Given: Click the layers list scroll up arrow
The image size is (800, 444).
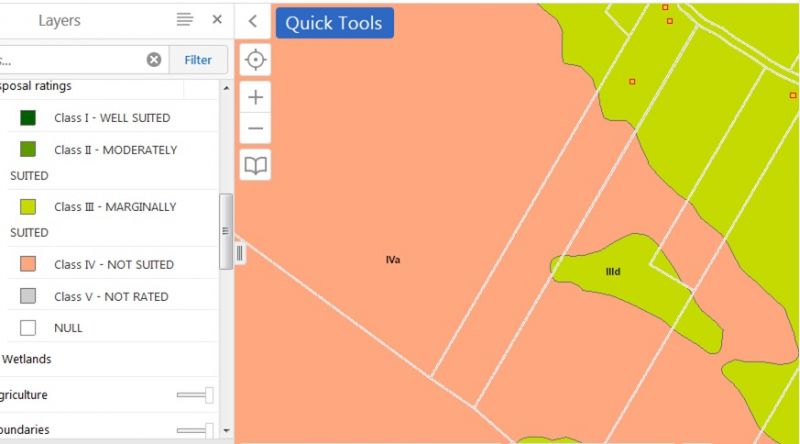Looking at the screenshot, I should (226, 88).
